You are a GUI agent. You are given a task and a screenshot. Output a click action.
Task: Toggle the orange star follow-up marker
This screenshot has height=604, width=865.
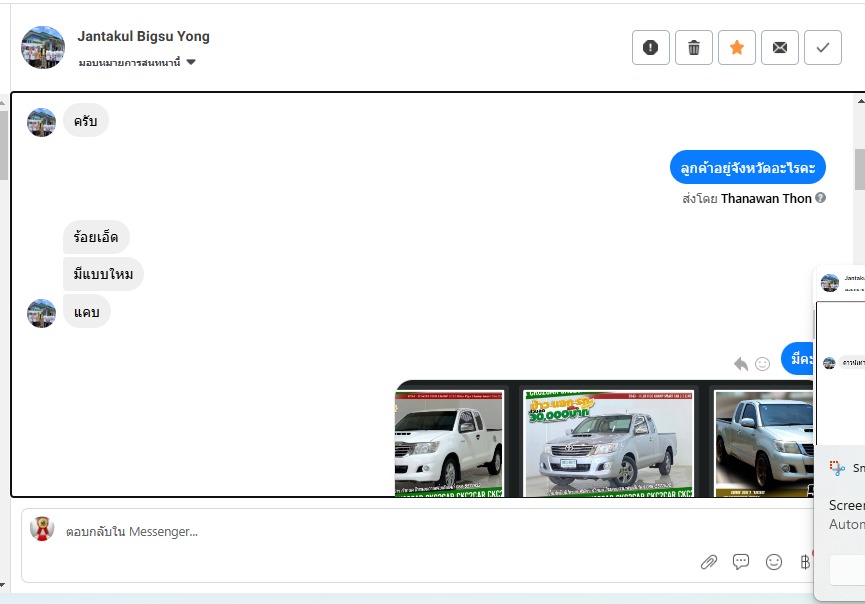[736, 47]
